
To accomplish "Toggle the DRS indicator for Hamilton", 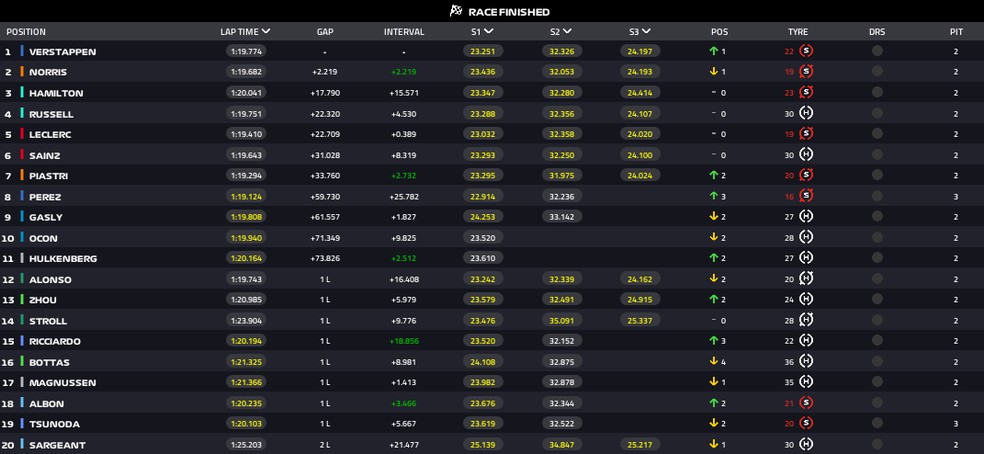I will coord(877,93).
